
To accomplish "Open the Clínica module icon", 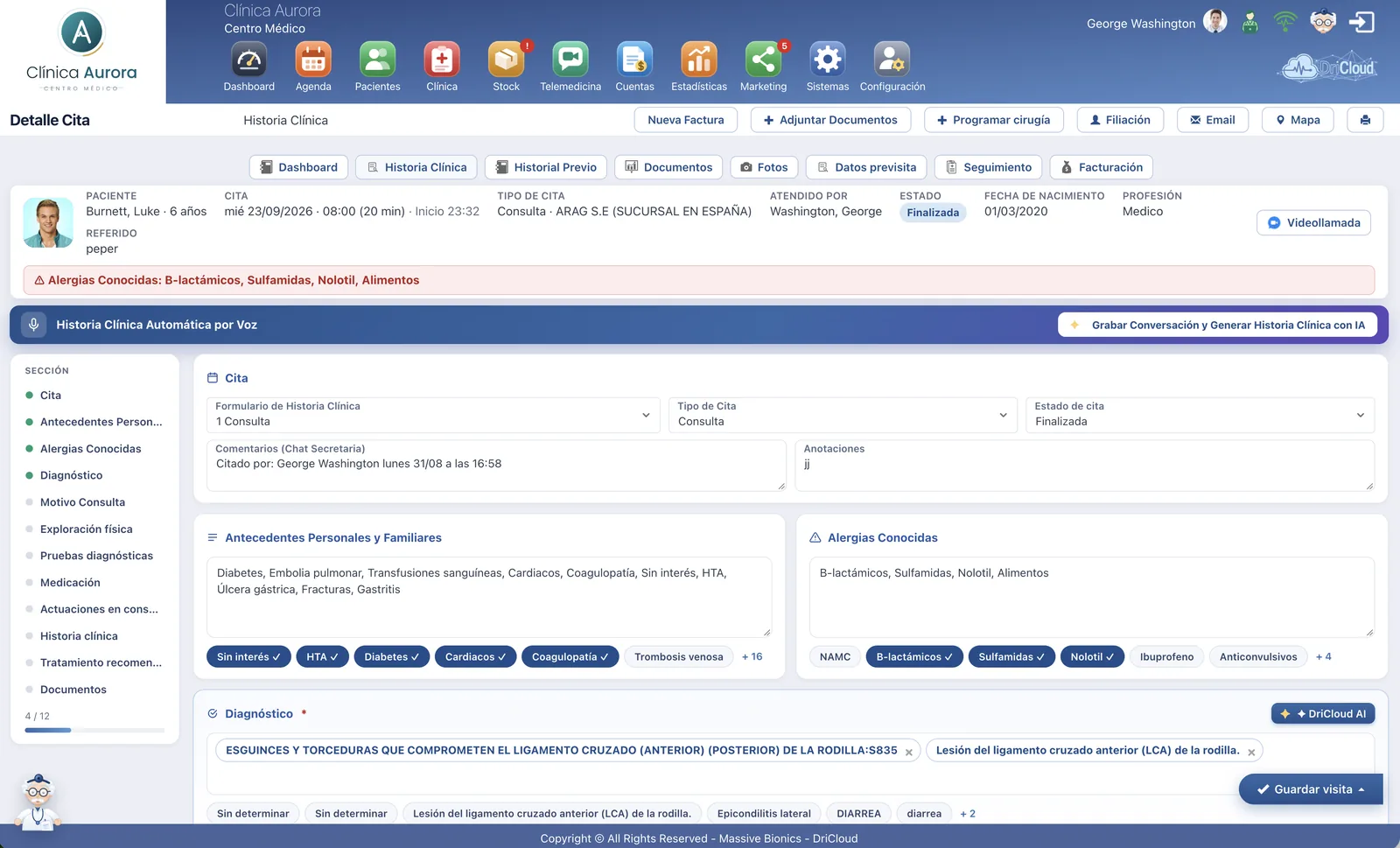I will 442,60.
